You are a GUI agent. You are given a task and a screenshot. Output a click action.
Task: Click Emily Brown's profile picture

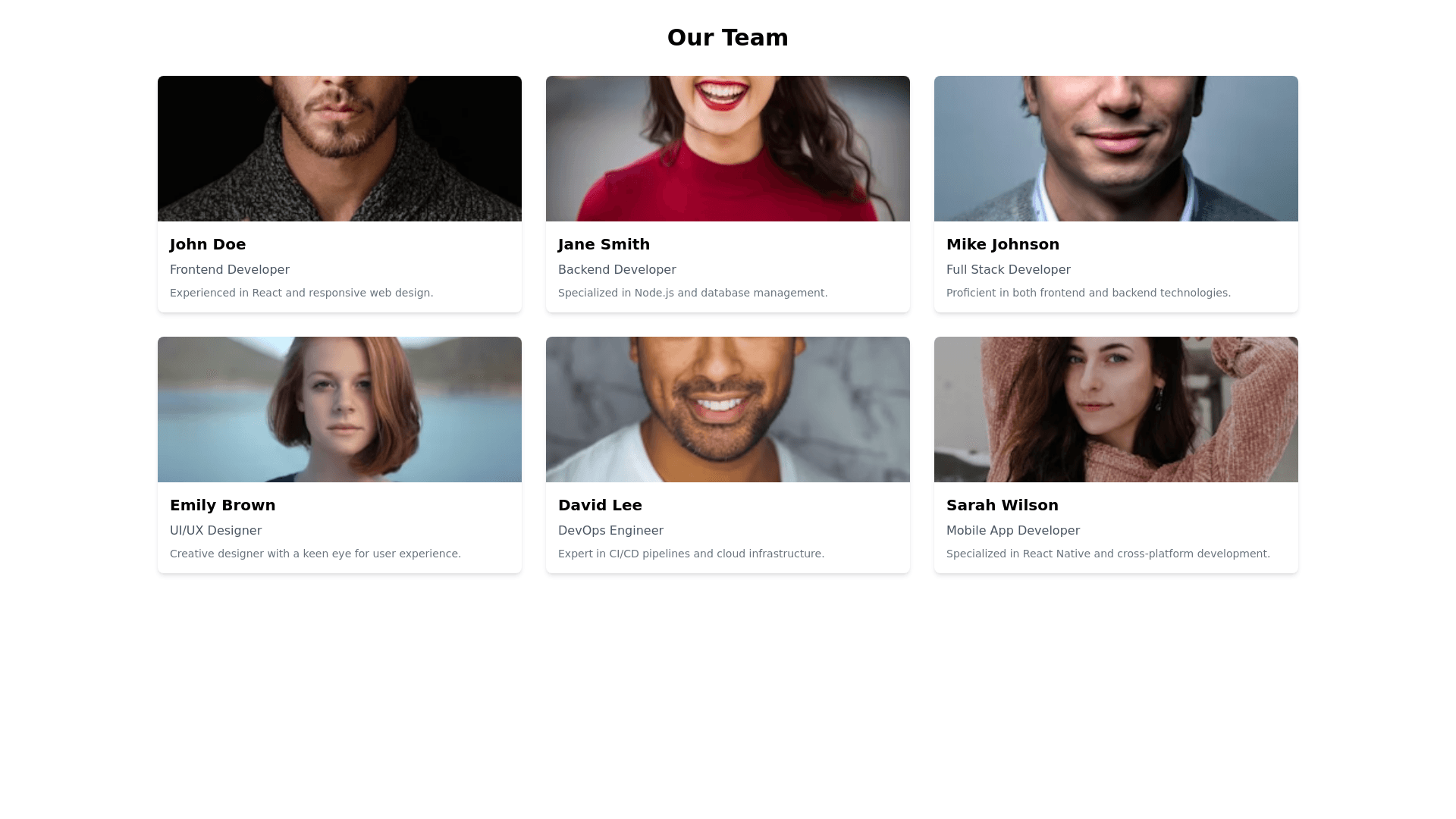pos(340,409)
